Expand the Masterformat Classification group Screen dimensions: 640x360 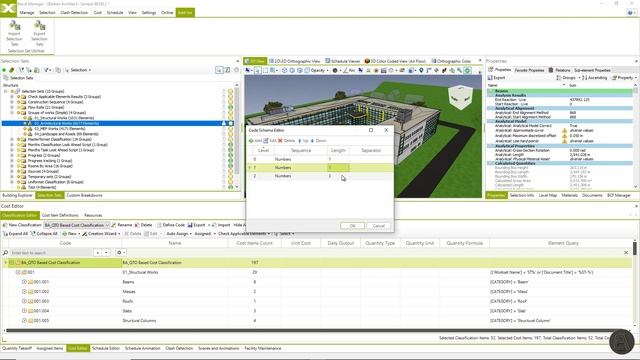click(12, 139)
